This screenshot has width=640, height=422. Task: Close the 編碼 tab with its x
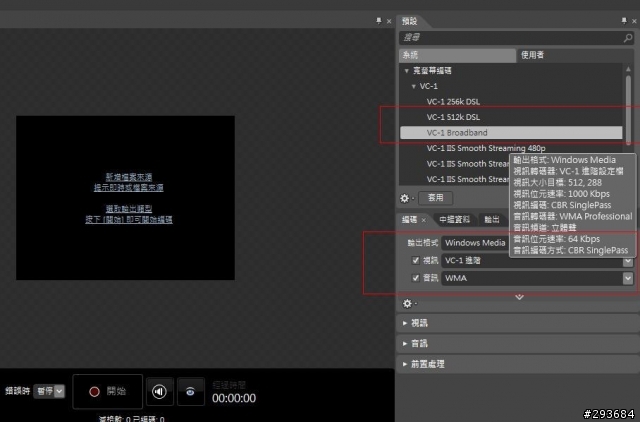tap(424, 220)
